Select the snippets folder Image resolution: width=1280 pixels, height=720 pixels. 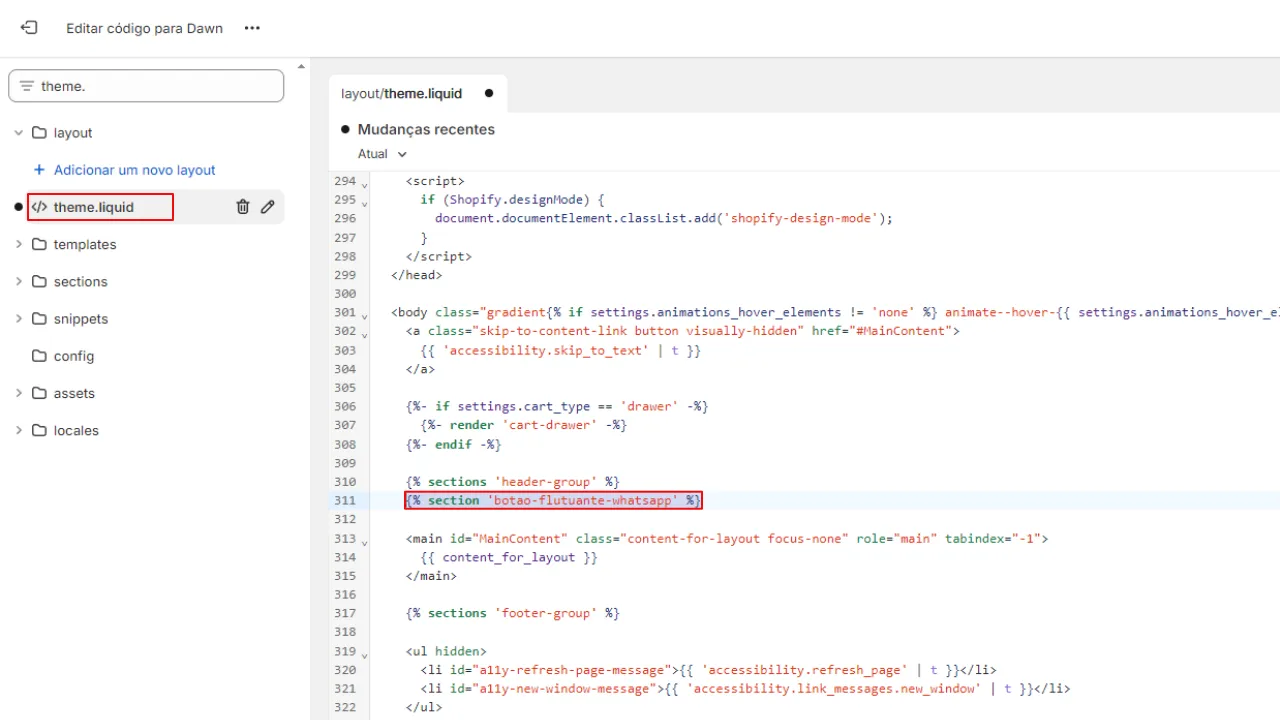(81, 319)
